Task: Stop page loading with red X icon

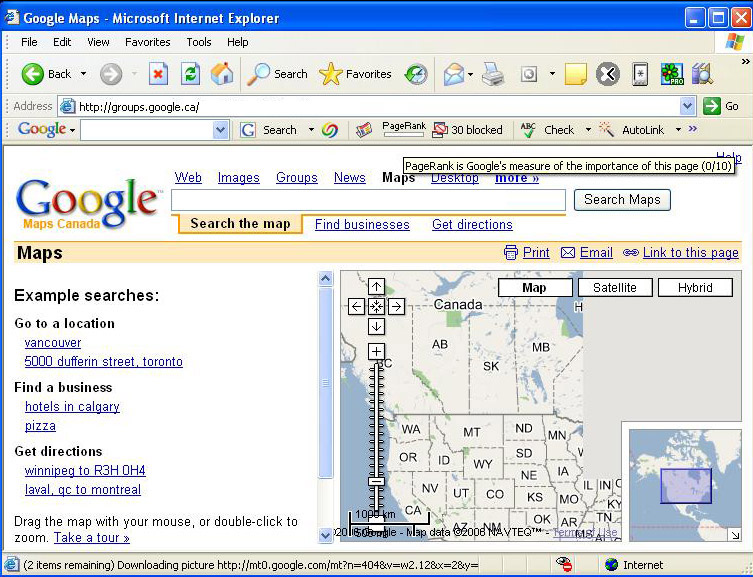Action: pyautogui.click(x=158, y=74)
